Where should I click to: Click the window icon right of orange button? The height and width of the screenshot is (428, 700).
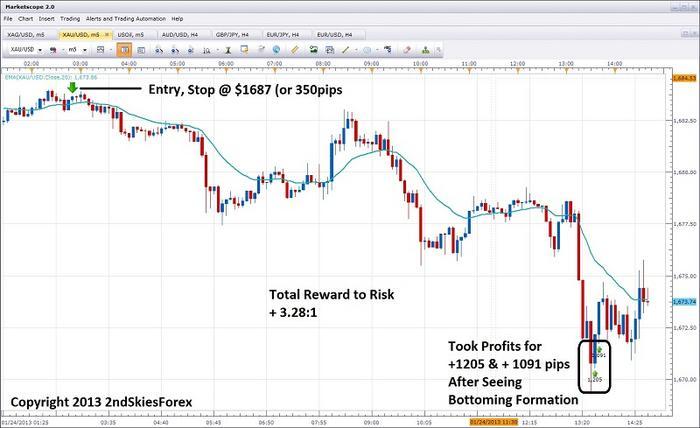click(x=141, y=50)
